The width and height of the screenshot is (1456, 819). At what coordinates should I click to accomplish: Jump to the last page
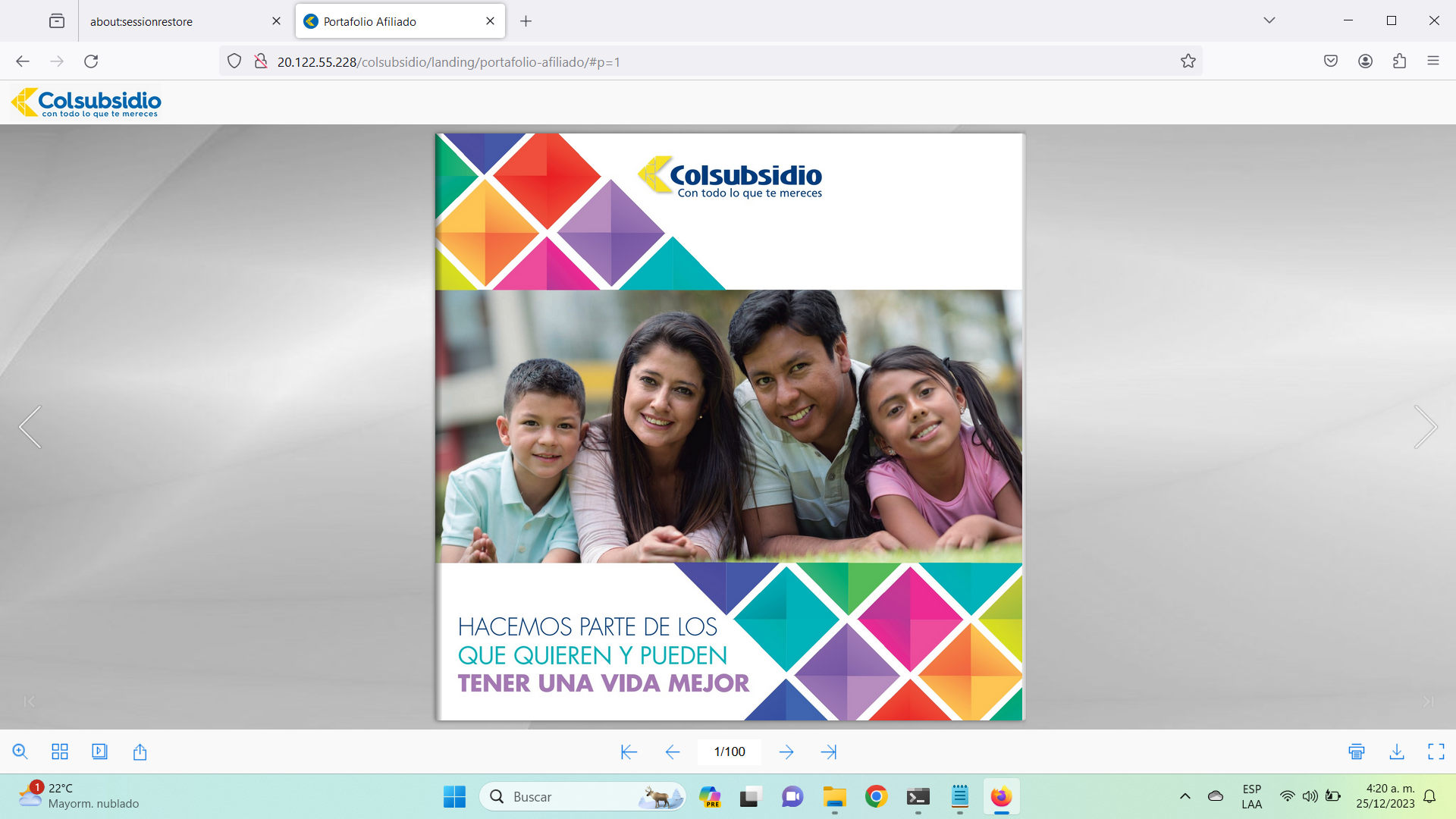pyautogui.click(x=829, y=752)
